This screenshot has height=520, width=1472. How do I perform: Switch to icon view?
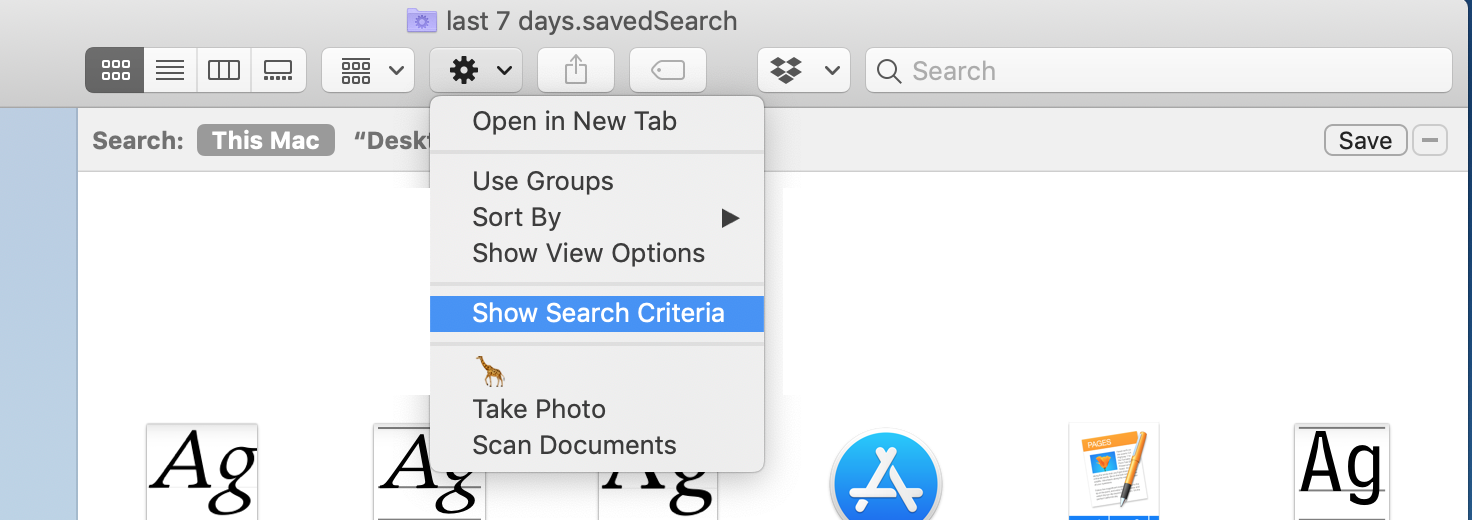tap(115, 71)
